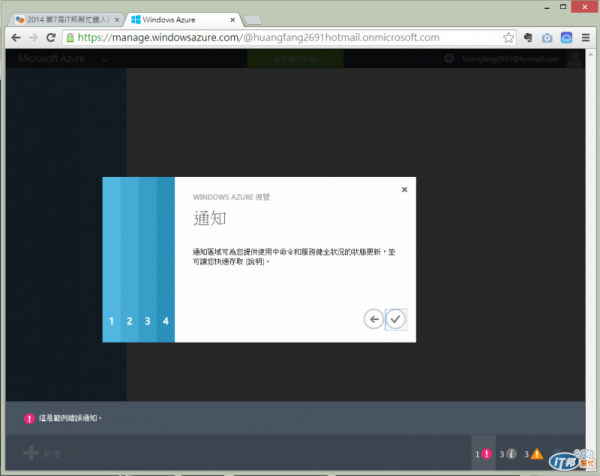Click the user avatar icon
The height and width of the screenshot is (476, 600).
(x=575, y=59)
